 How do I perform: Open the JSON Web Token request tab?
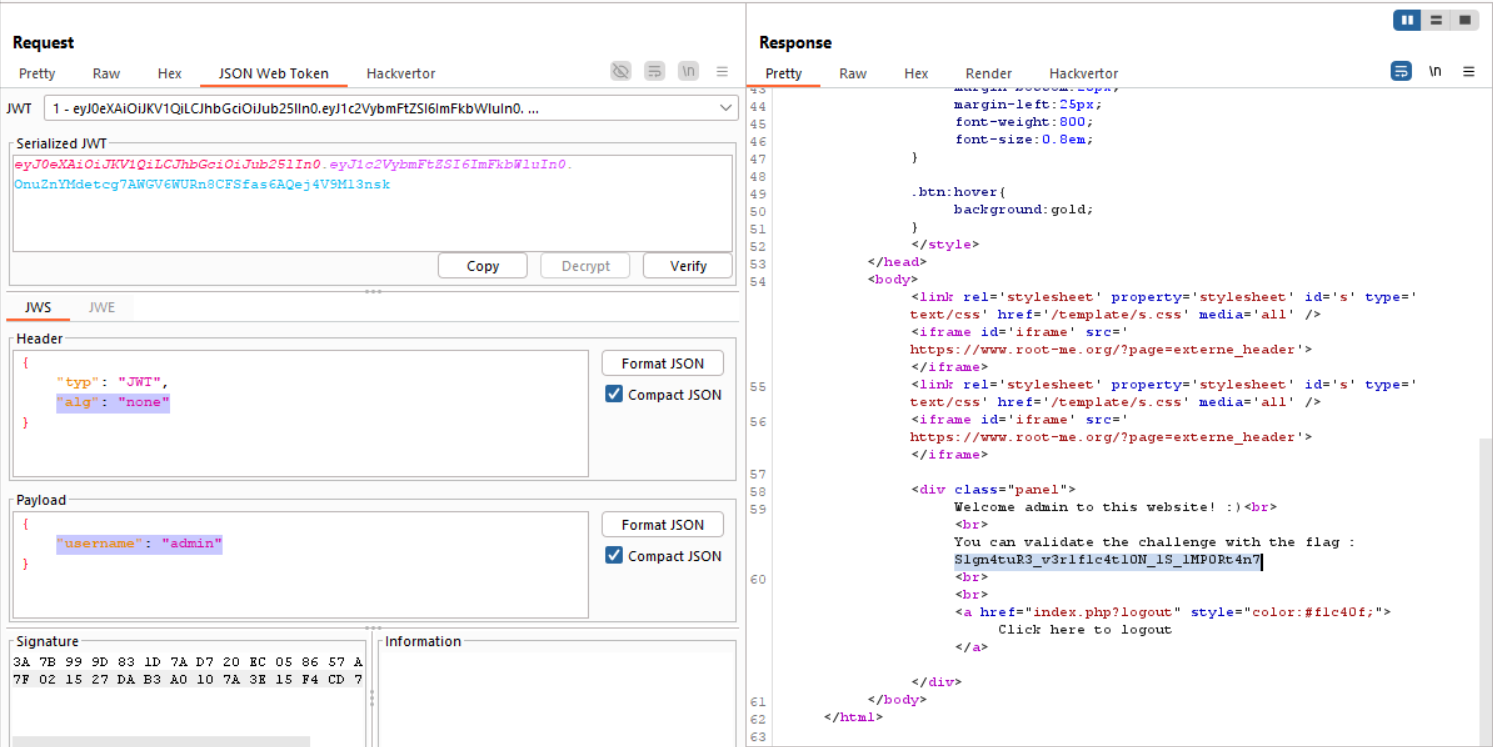[273, 73]
